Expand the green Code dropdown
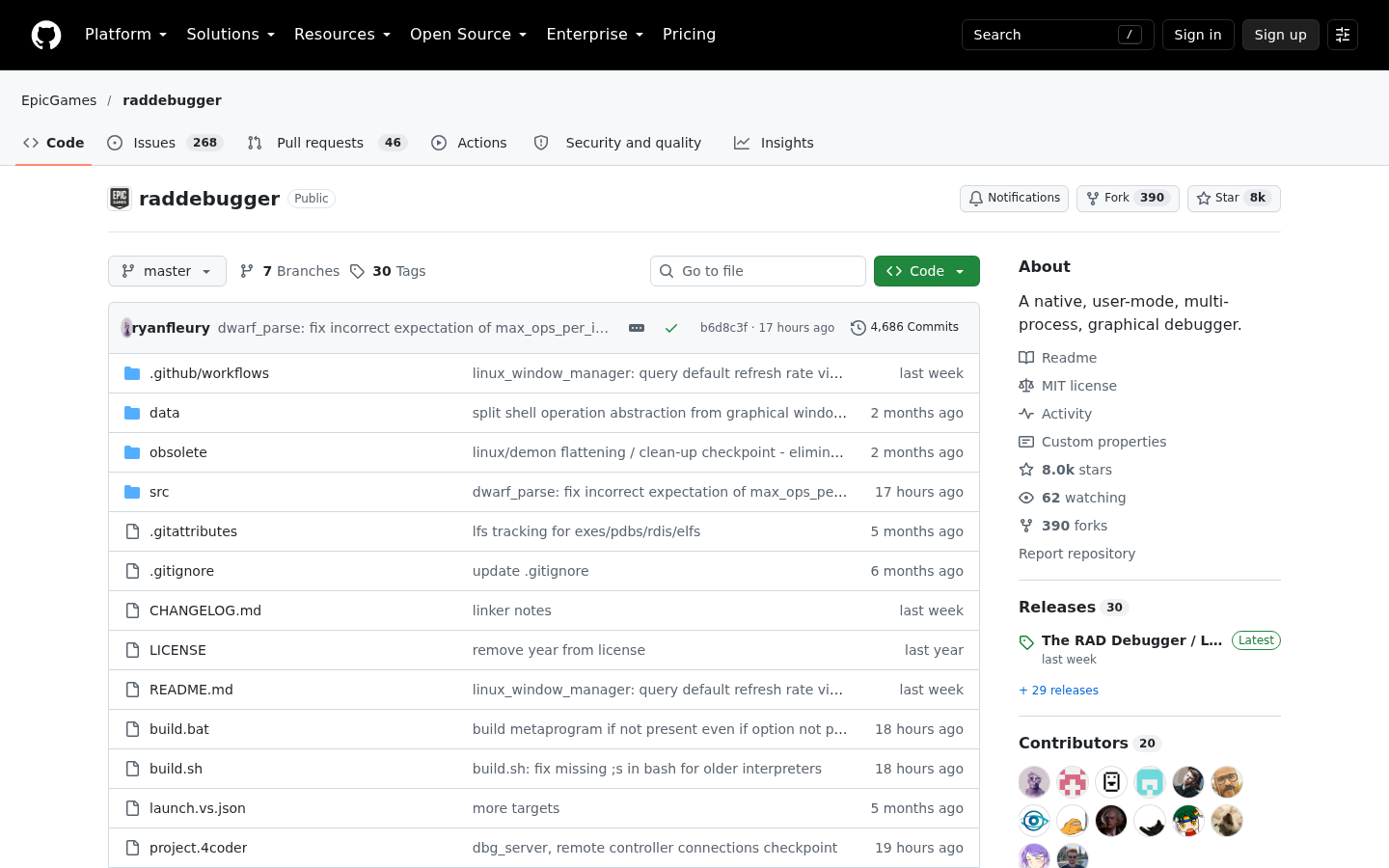 (x=927, y=271)
